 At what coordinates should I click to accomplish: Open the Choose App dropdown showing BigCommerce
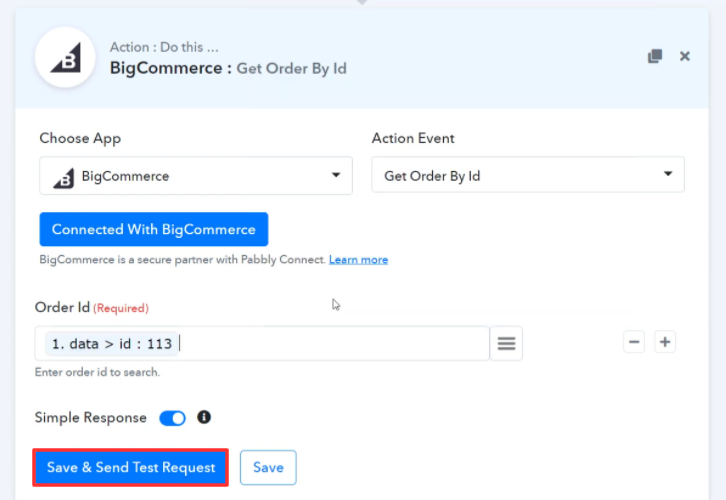tap(196, 175)
